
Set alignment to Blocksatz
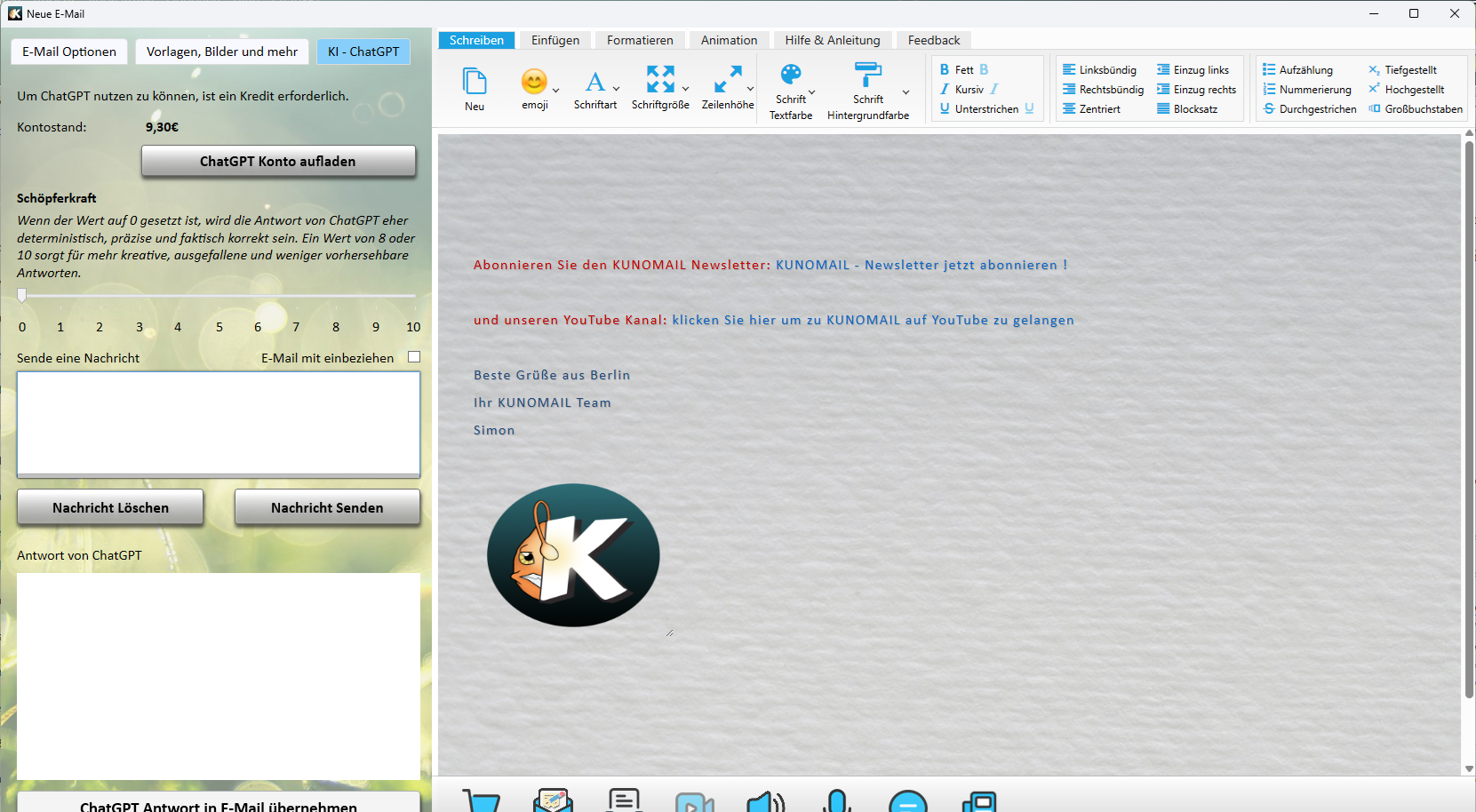1187,108
